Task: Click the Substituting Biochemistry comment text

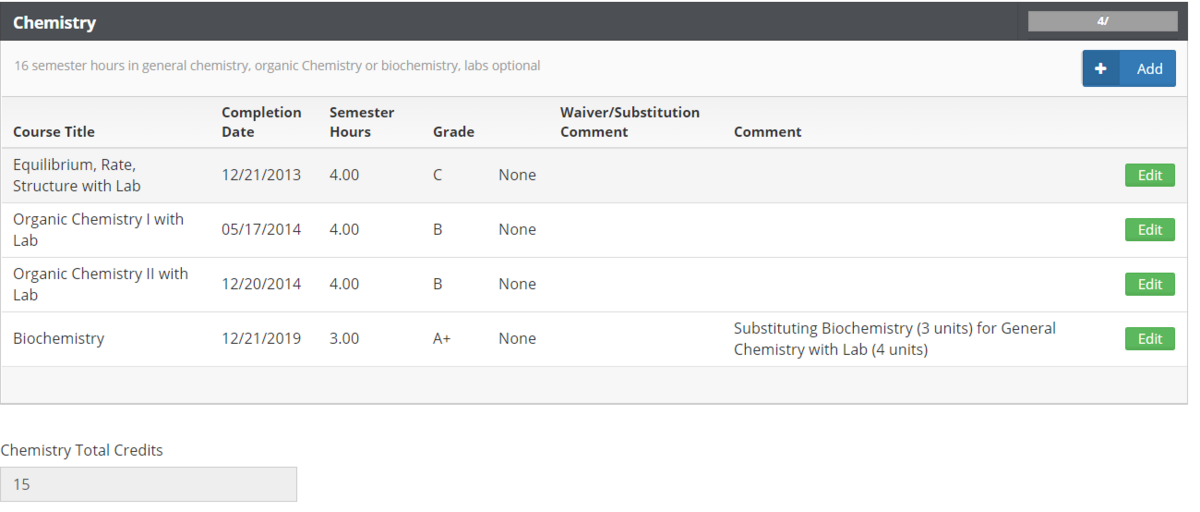Action: (x=894, y=339)
